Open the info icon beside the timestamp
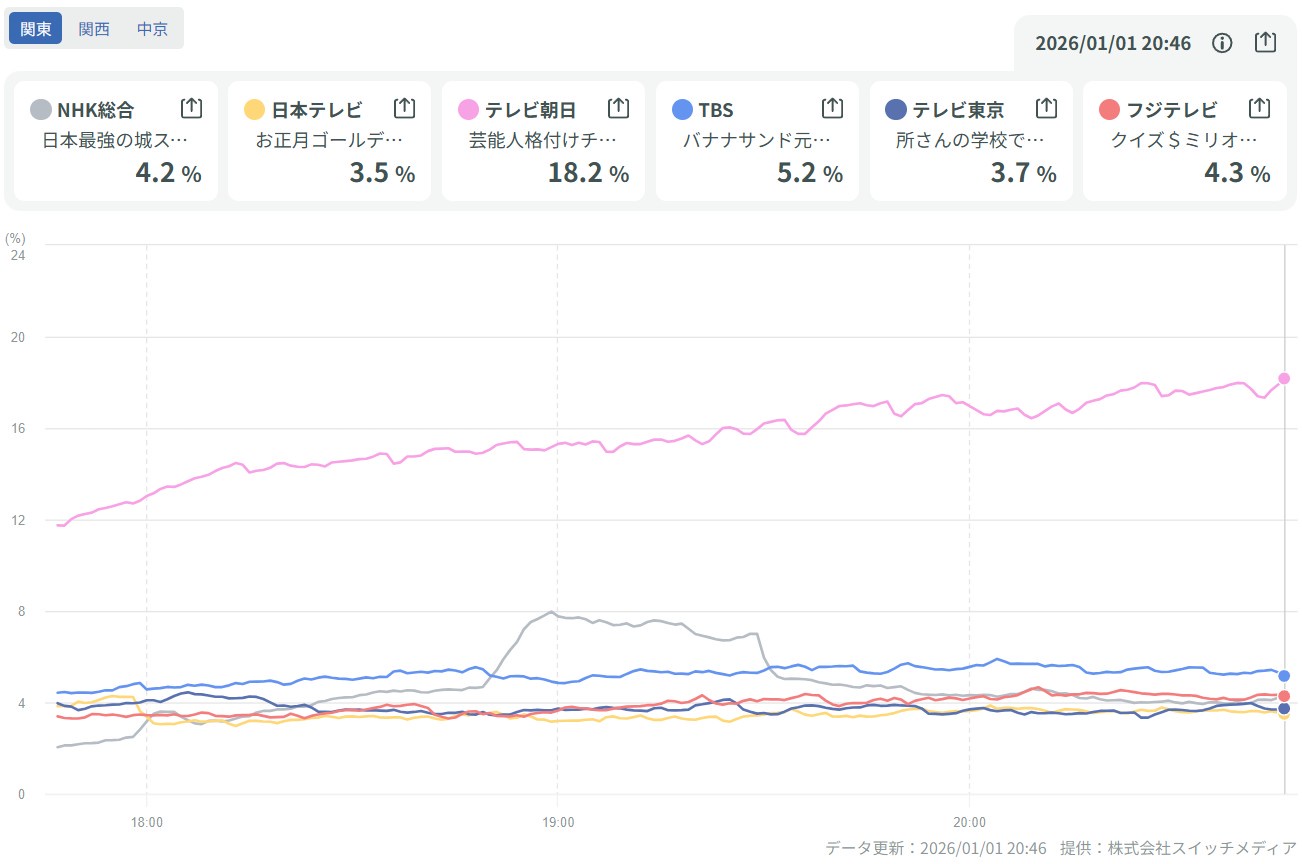This screenshot has width=1302, height=864. [x=1222, y=42]
